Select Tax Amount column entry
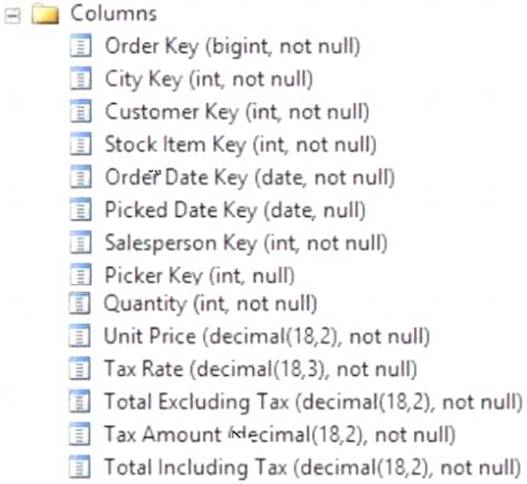527x484 pixels. (x=280, y=434)
